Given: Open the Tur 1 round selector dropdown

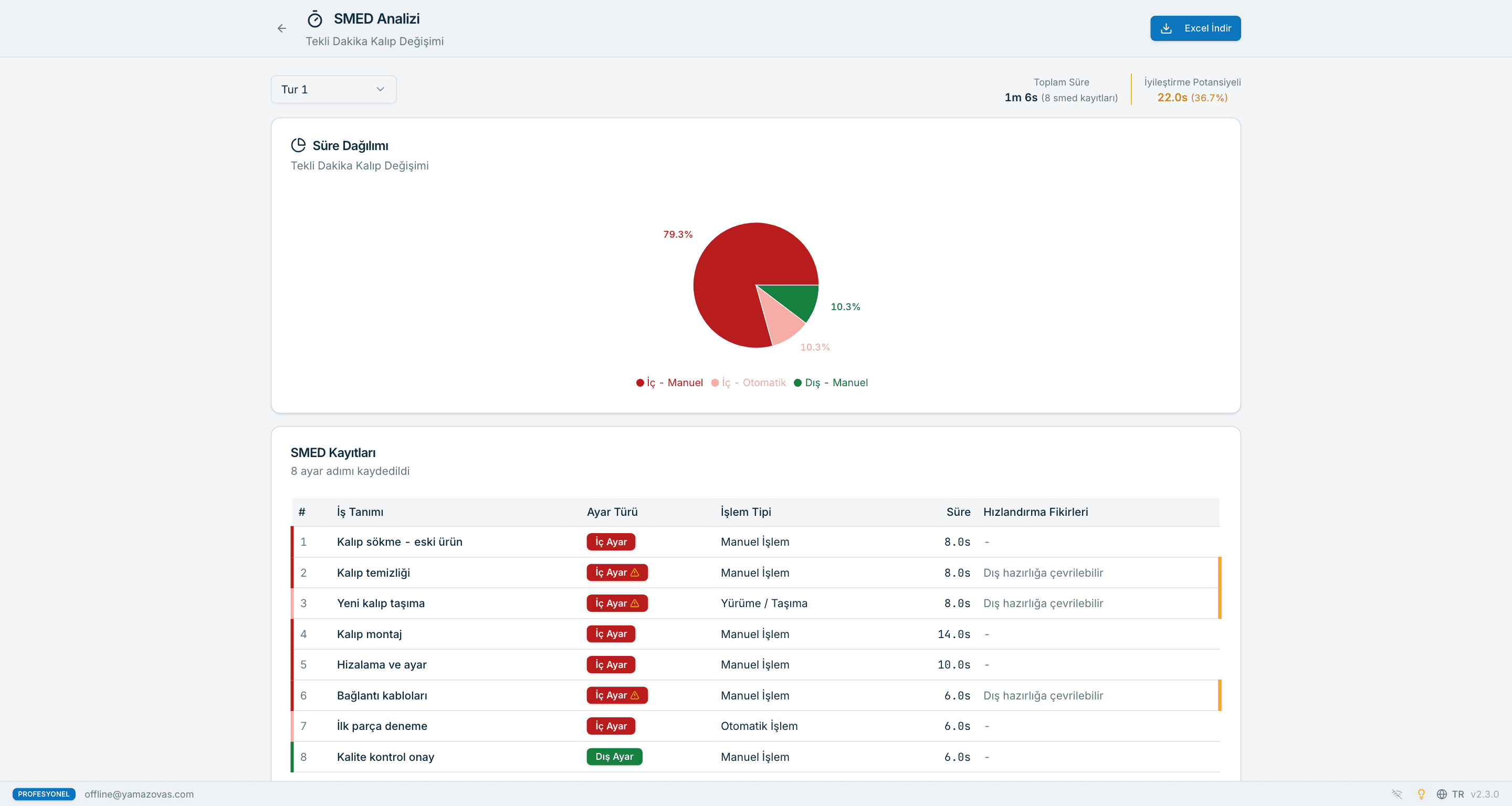Looking at the screenshot, I should 333,89.
